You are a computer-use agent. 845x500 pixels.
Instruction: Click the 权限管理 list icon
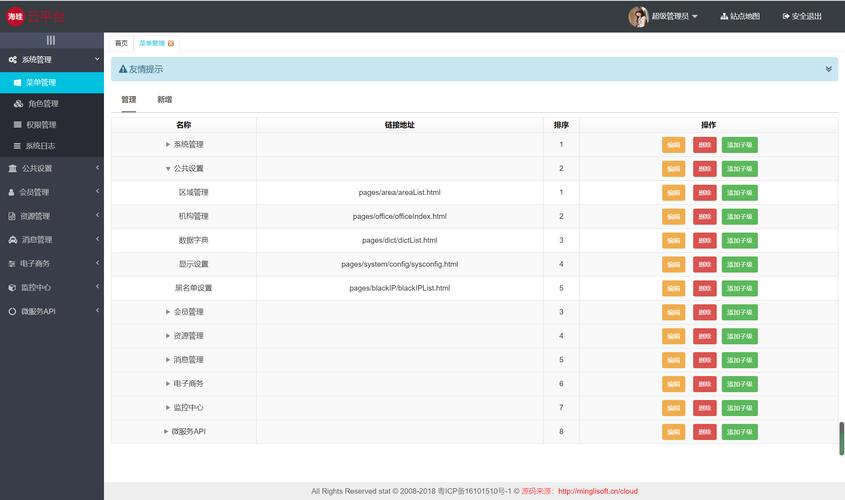pos(17,124)
